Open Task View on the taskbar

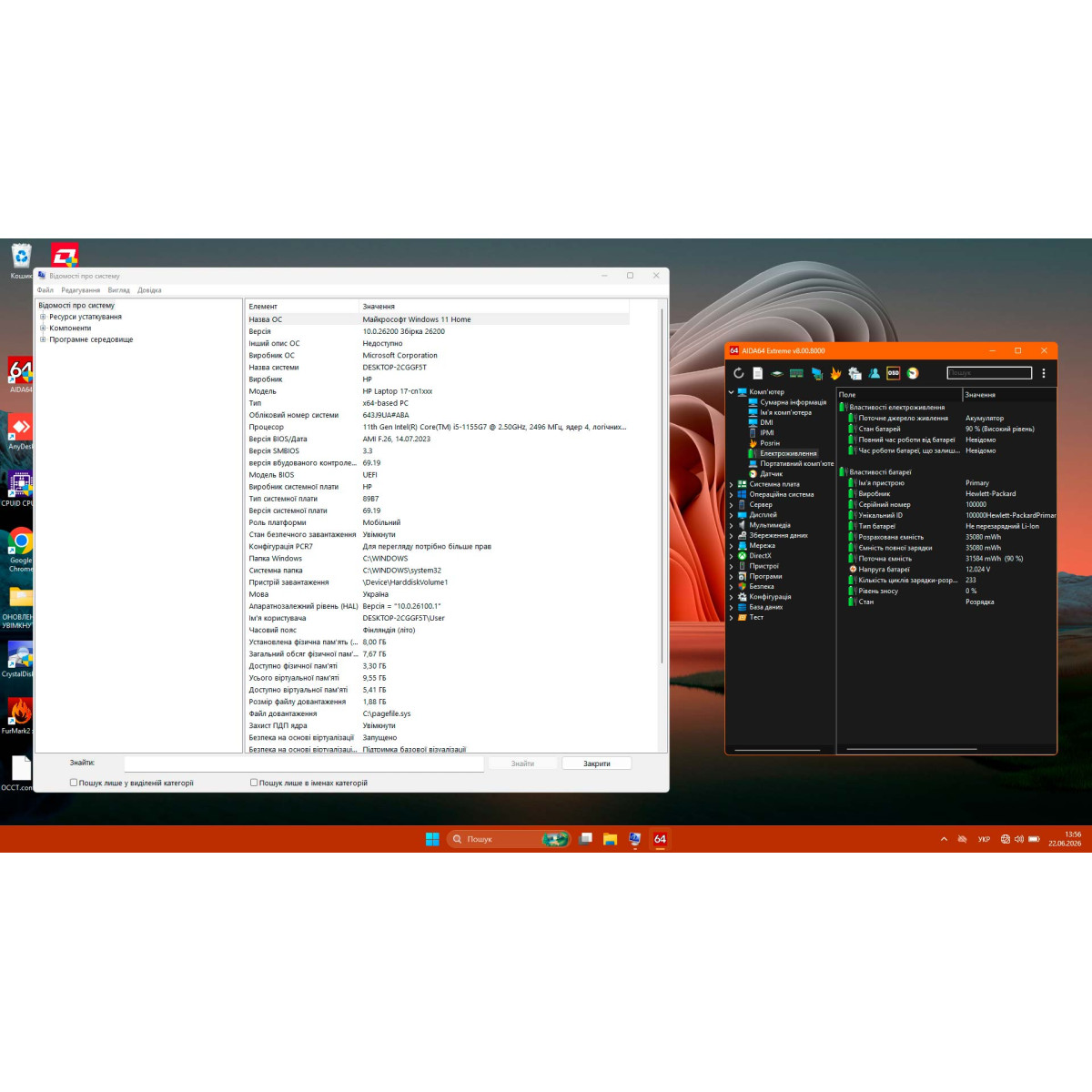pyautogui.click(x=586, y=839)
